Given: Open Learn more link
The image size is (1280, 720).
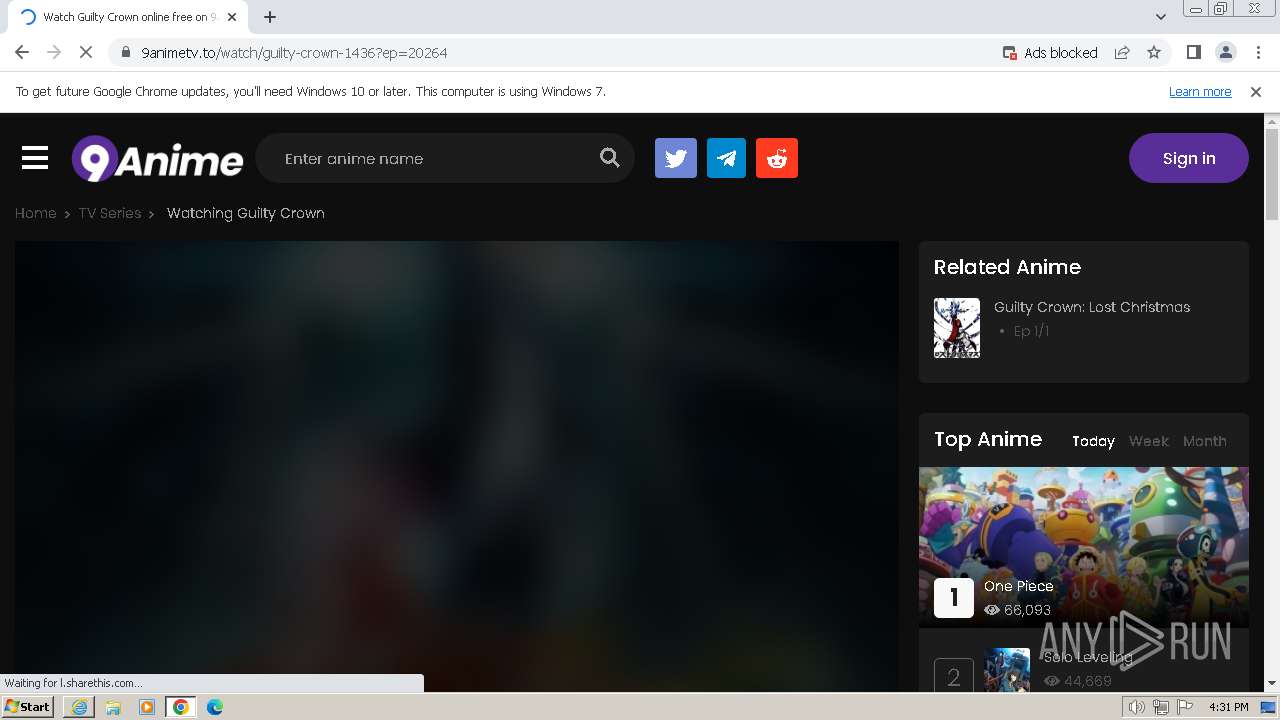Looking at the screenshot, I should pyautogui.click(x=1200, y=92).
